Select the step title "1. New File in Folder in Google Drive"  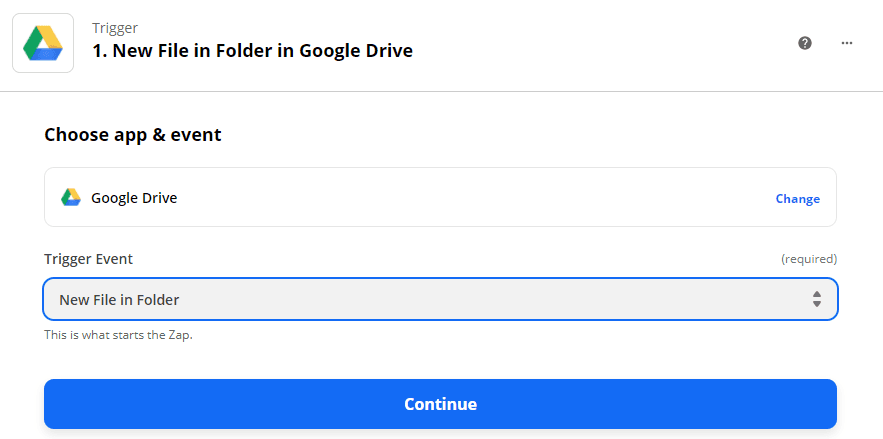(x=252, y=51)
